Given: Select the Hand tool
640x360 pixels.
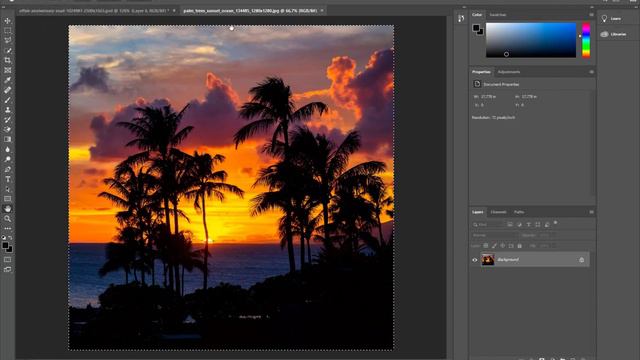Looking at the screenshot, I should click(x=8, y=209).
